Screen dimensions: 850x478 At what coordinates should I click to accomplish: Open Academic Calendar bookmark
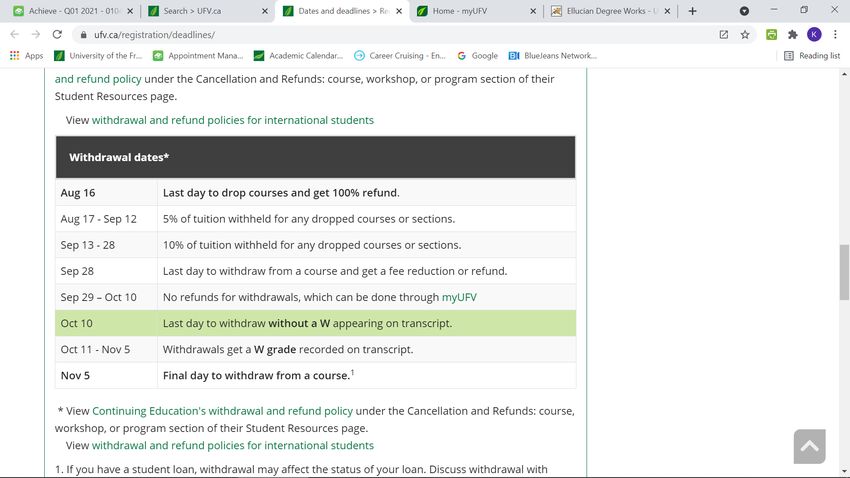(x=298, y=55)
